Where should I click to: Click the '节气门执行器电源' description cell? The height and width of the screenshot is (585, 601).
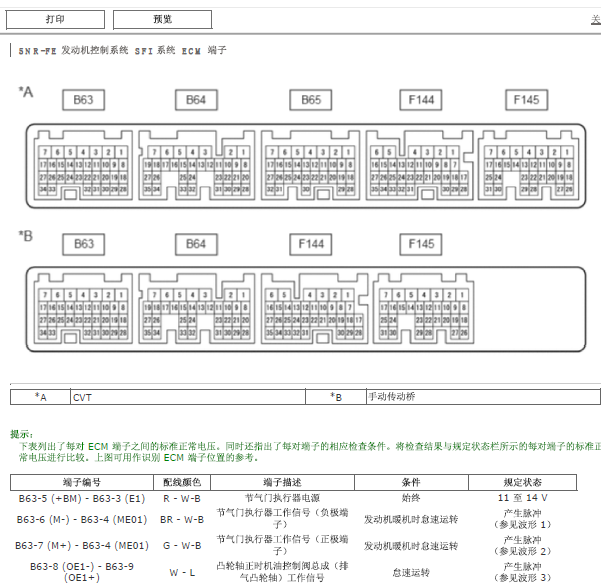click(282, 498)
